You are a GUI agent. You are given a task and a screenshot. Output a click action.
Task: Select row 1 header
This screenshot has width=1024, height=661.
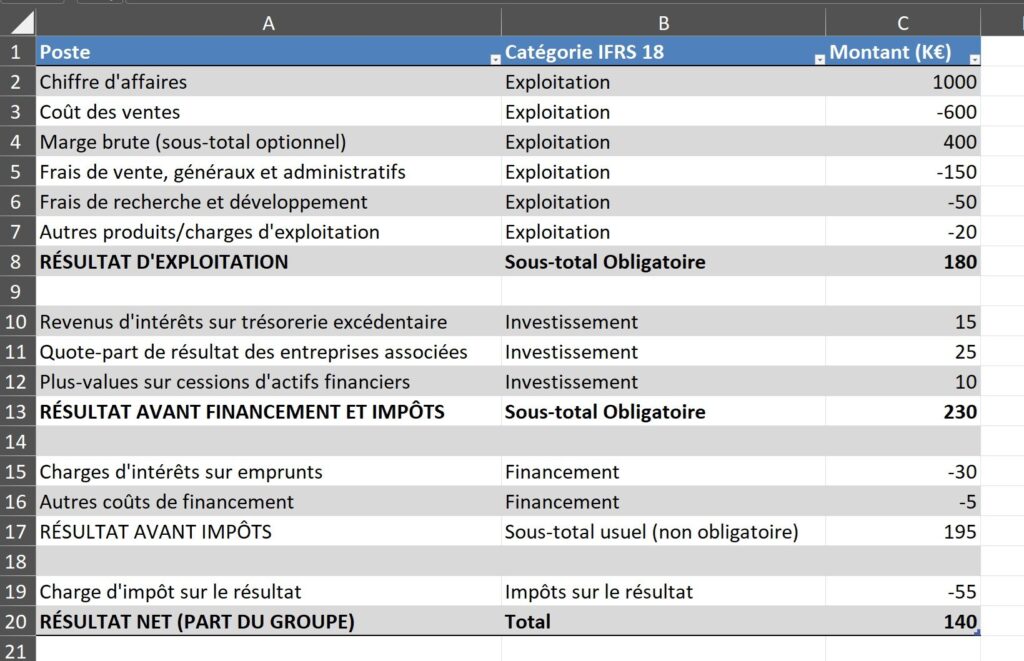click(18, 52)
